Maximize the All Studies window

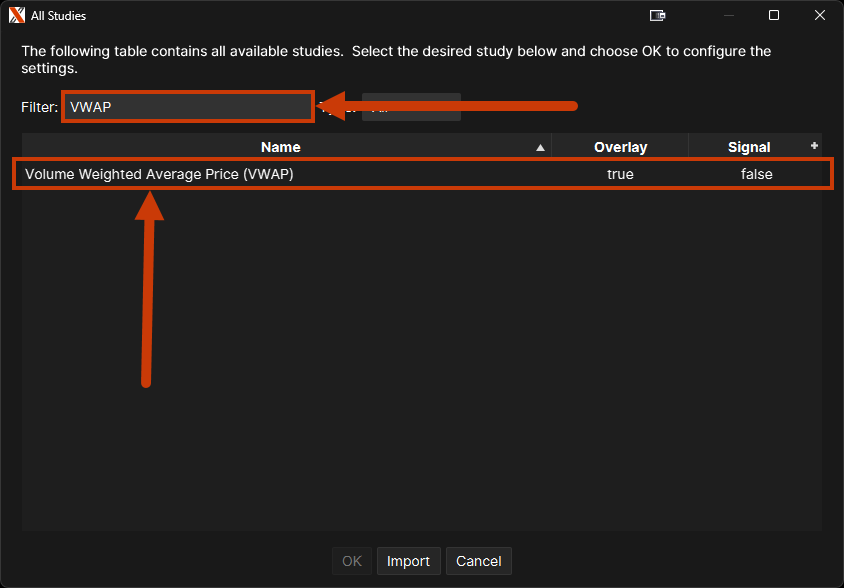coord(774,15)
